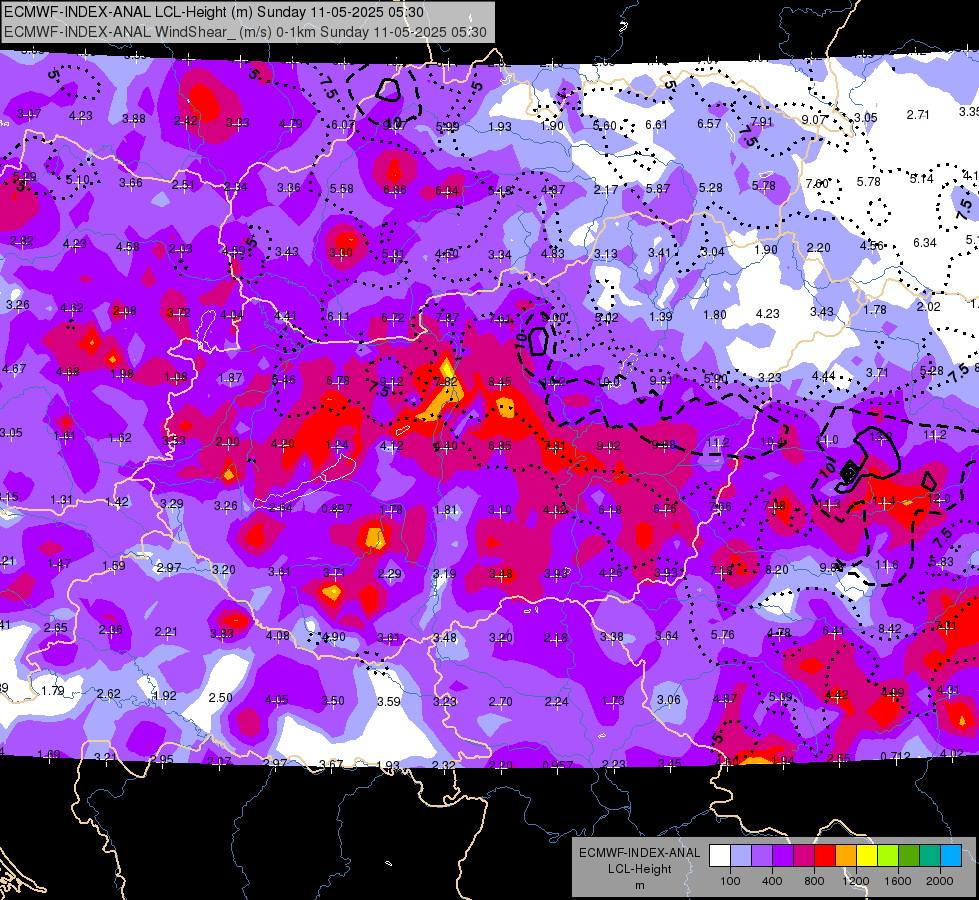The image size is (979, 900).
Task: Click the wind shear value 0.712
Action: (x=896, y=757)
